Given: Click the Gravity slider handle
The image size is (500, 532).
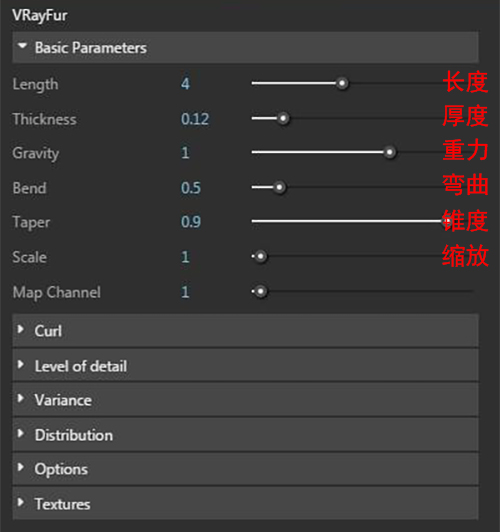Looking at the screenshot, I should 390,152.
